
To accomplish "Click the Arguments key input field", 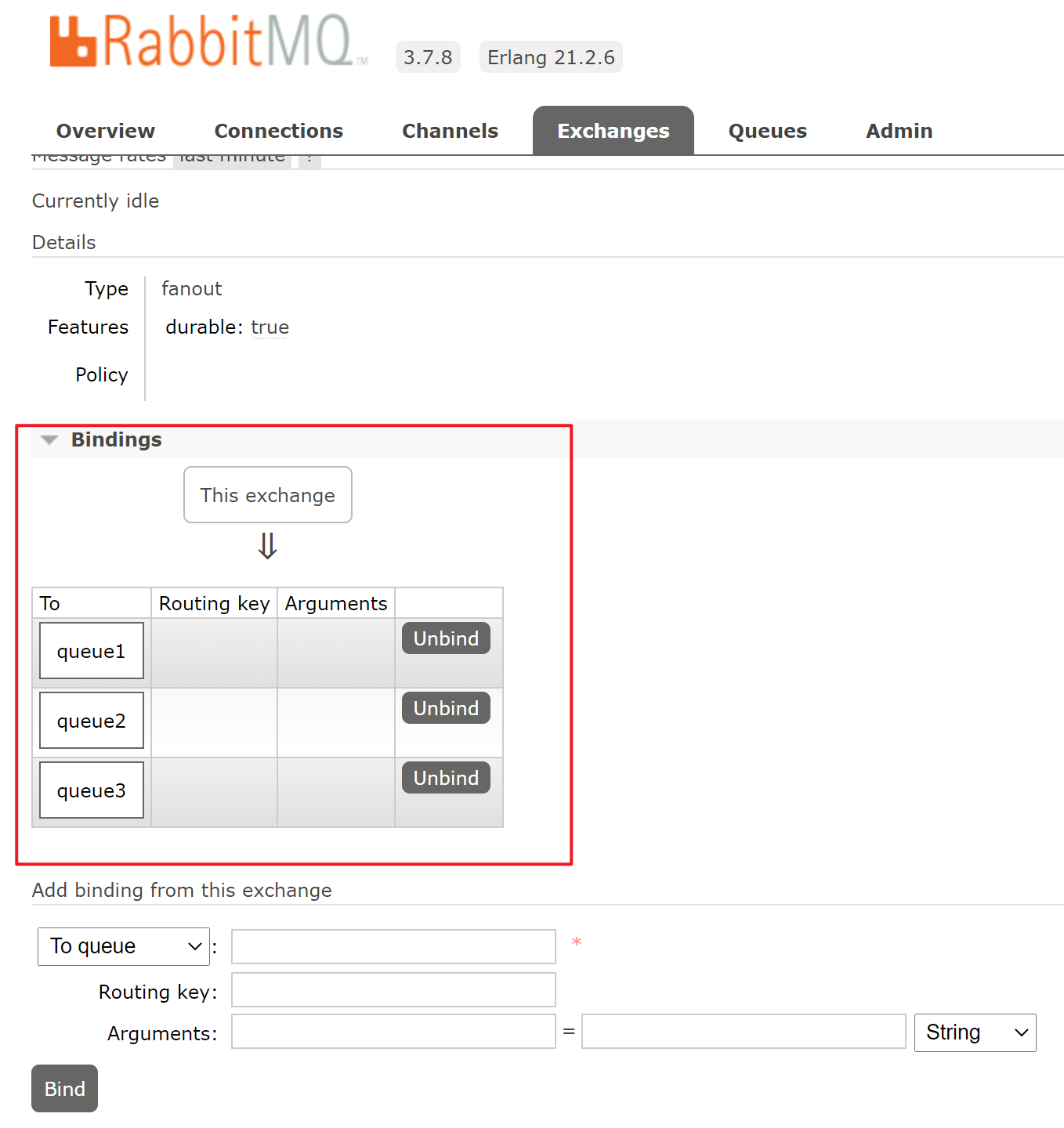I will click(x=393, y=1032).
